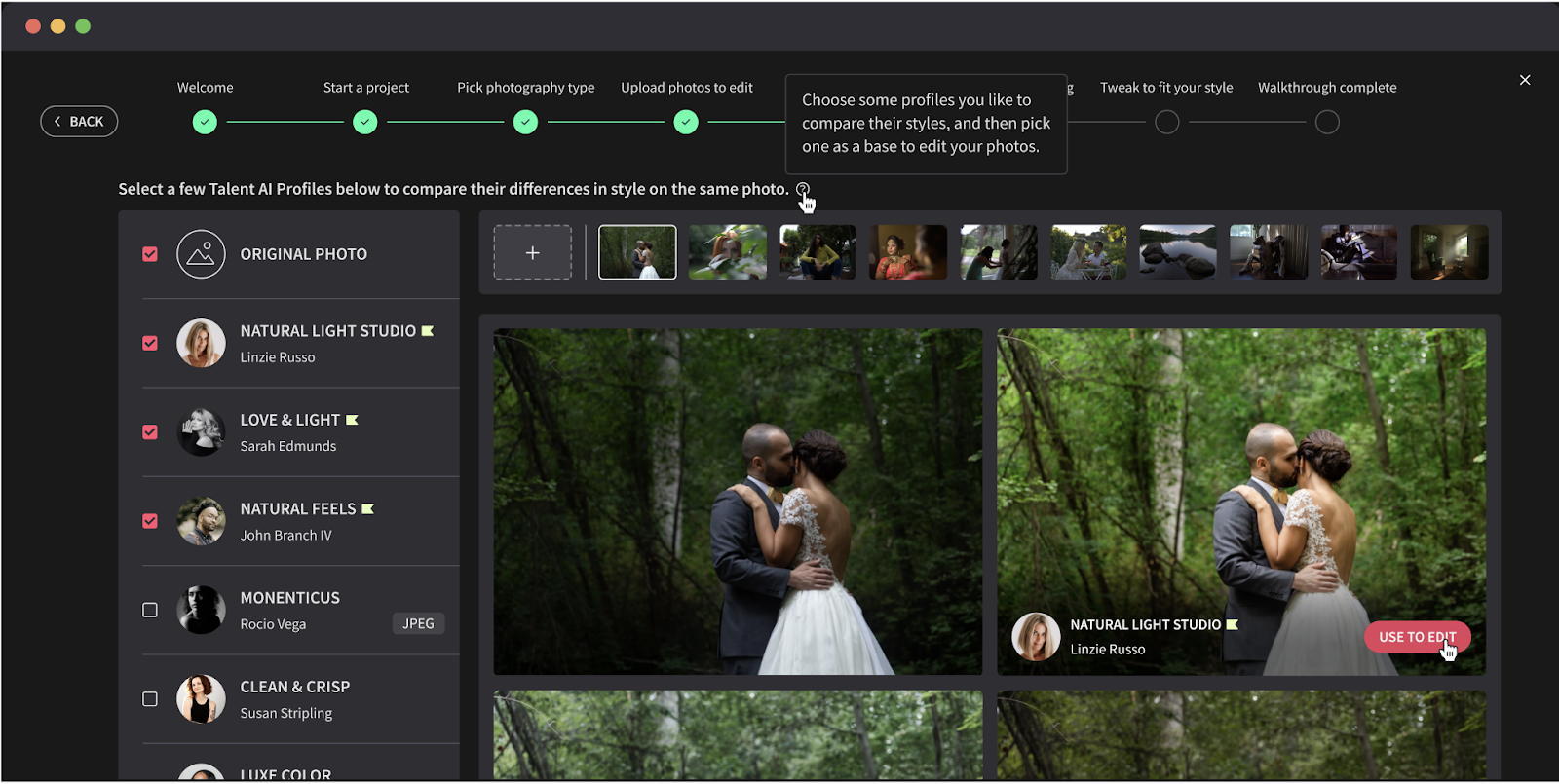
Task: Click the Pick photography type step checkmark
Action: coord(525,122)
